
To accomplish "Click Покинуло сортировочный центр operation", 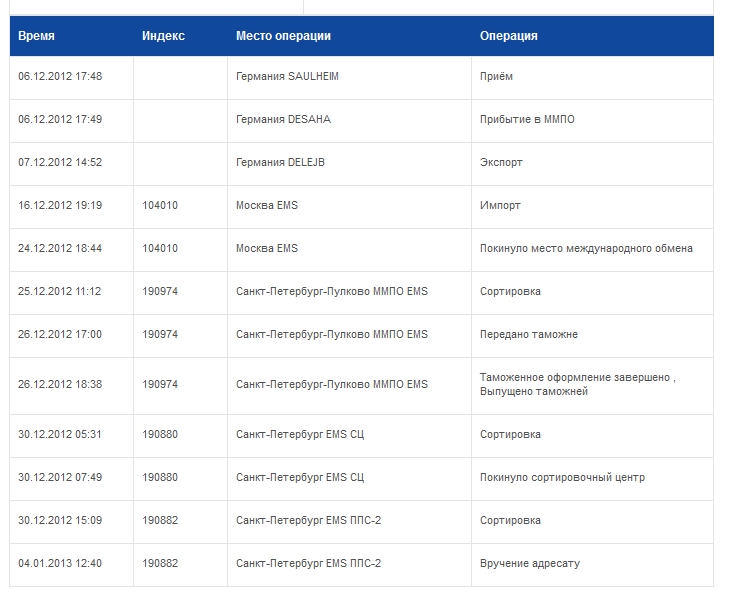I will (x=562, y=477).
